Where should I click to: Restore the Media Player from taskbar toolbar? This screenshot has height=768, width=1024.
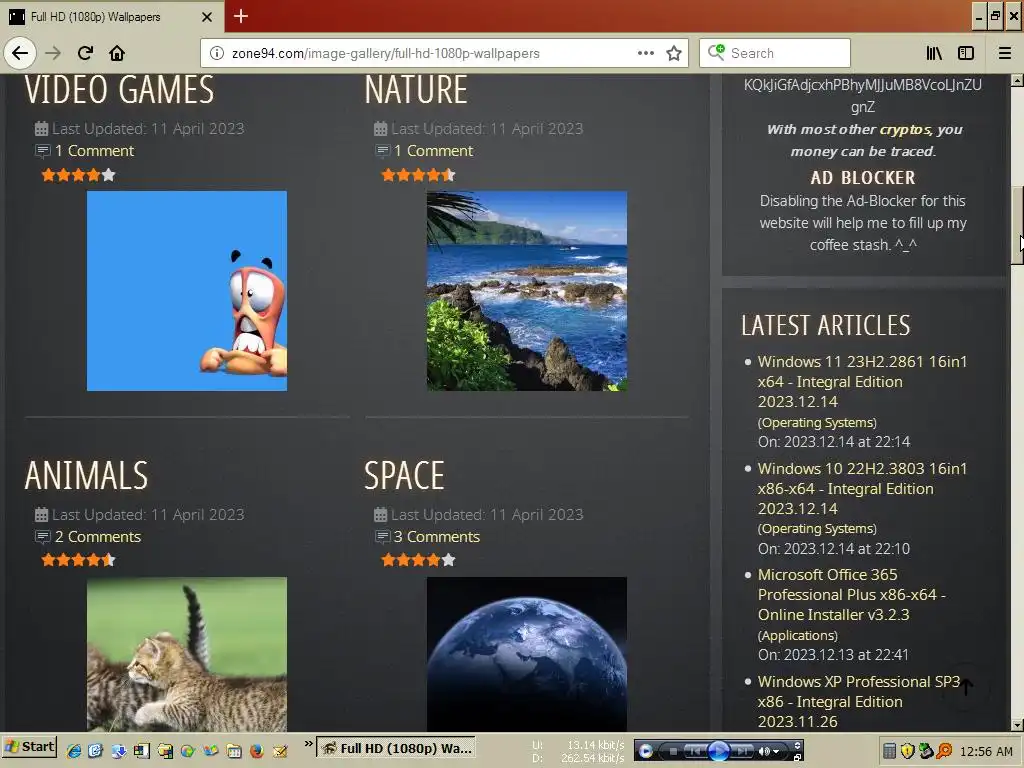[x=797, y=758]
